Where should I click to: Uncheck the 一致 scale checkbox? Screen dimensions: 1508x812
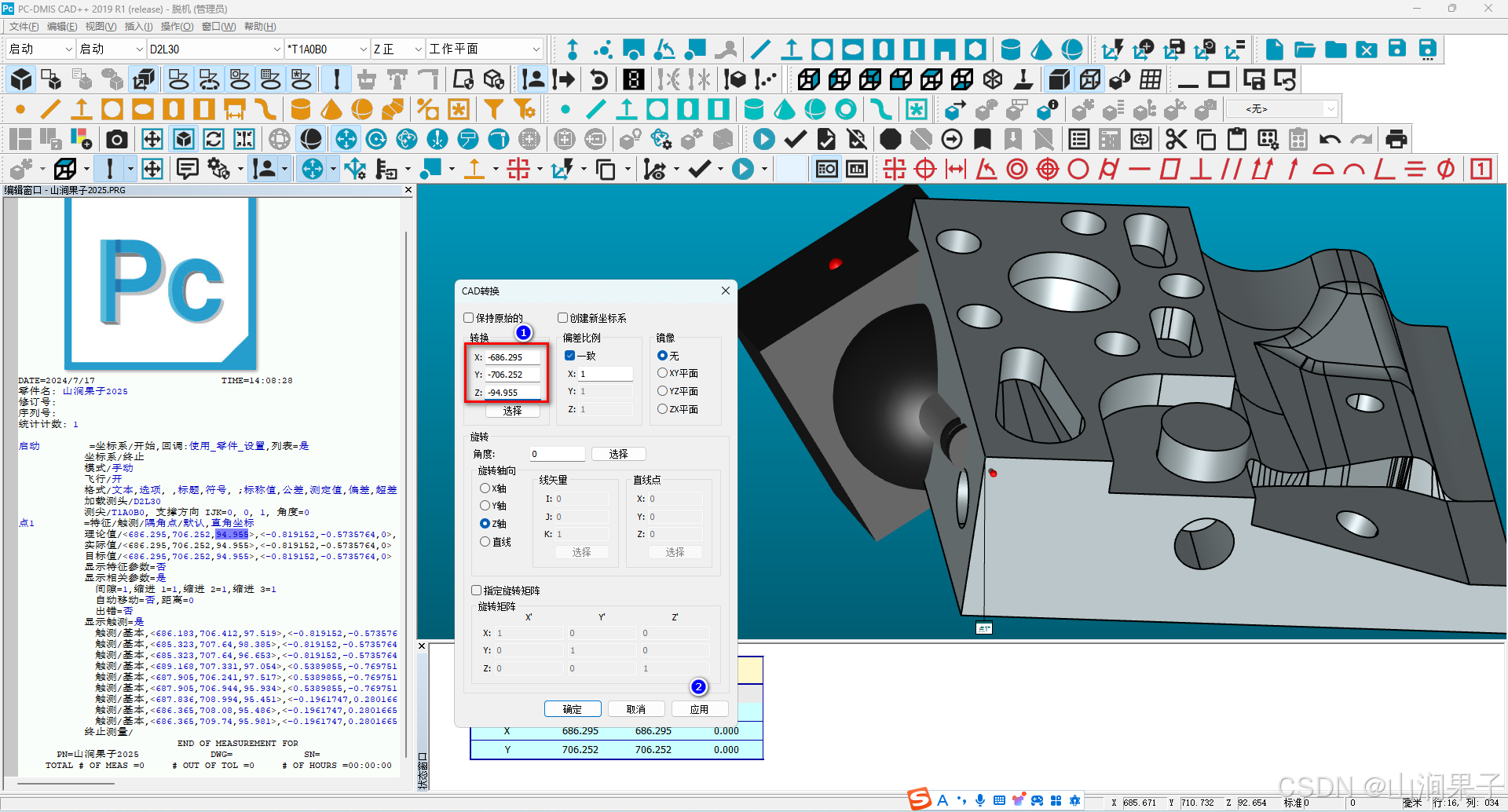[570, 356]
